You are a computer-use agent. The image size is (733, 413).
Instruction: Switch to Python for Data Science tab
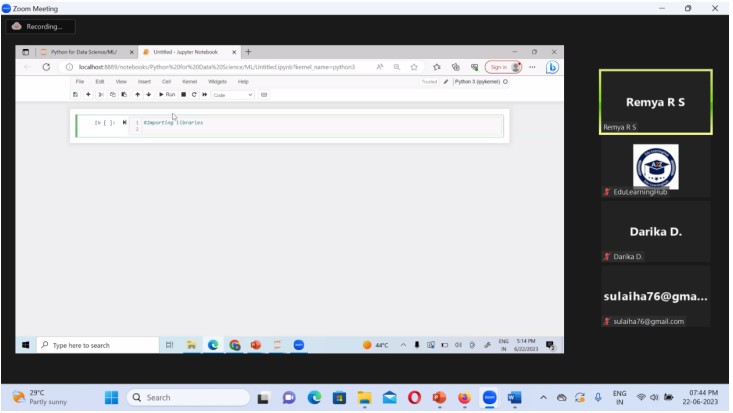[83, 51]
